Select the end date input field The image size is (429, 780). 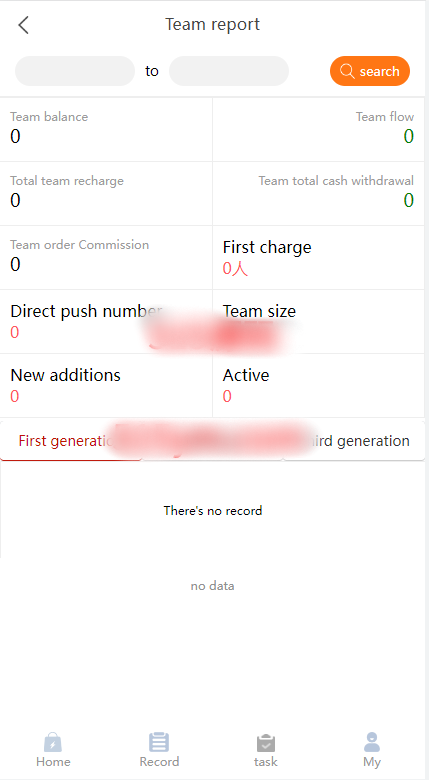(229, 71)
